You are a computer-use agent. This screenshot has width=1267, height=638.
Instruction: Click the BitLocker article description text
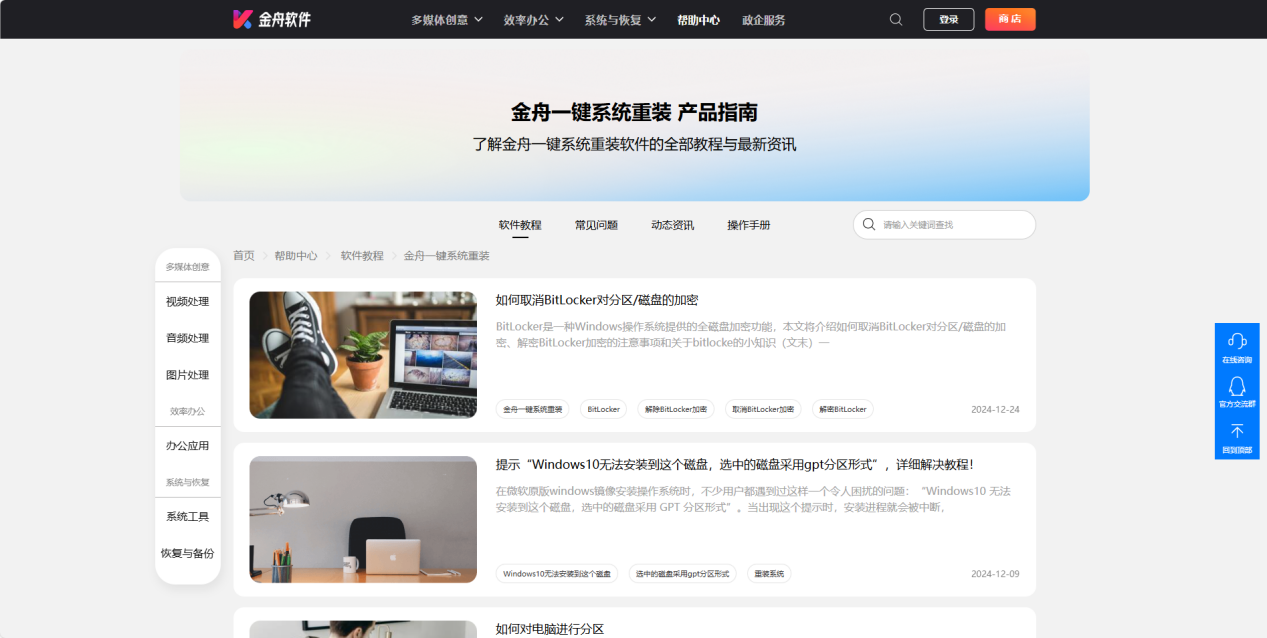[x=751, y=335]
